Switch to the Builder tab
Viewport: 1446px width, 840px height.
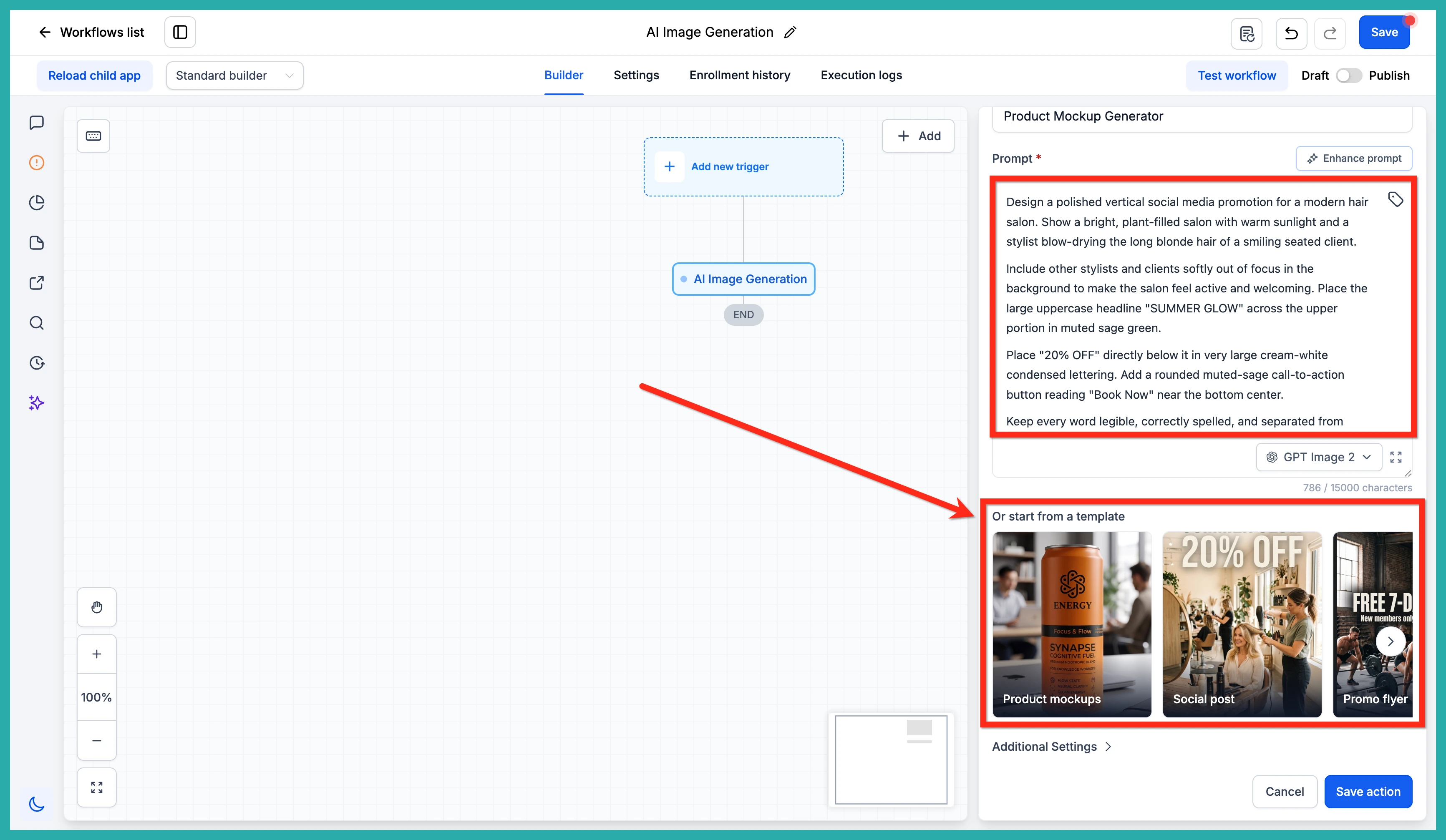[564, 75]
